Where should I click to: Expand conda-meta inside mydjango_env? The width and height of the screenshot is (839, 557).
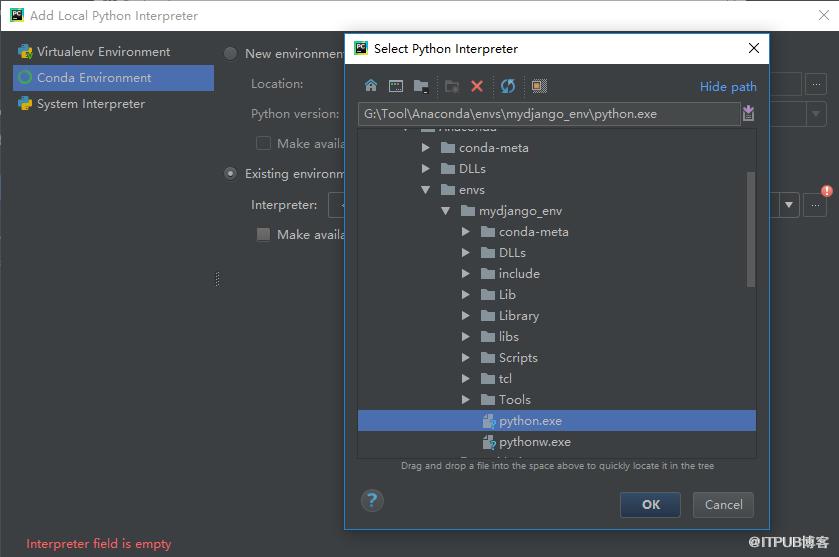(466, 232)
